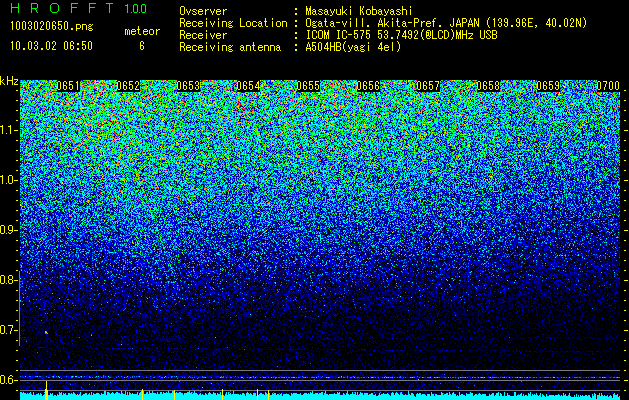Screen dimensions: 629x400
Task: Click the bright echo dot near 0.7 kHz
Action: (x=46, y=332)
